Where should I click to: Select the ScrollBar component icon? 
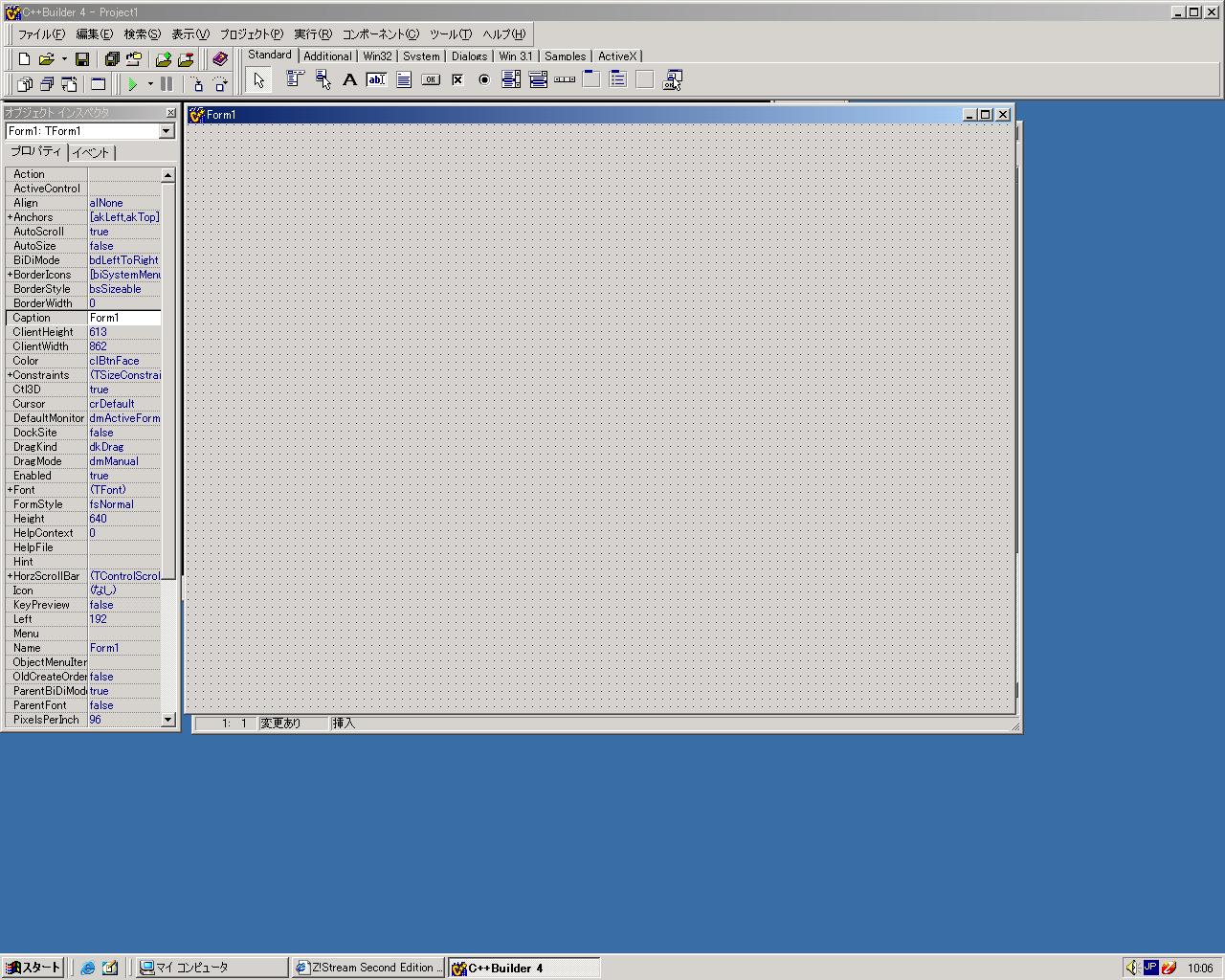(565, 79)
